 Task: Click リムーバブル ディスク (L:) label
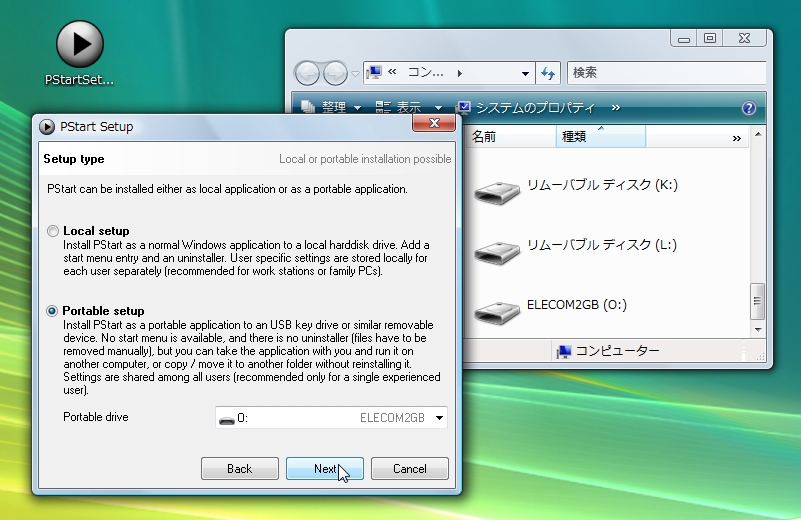[x=602, y=245]
